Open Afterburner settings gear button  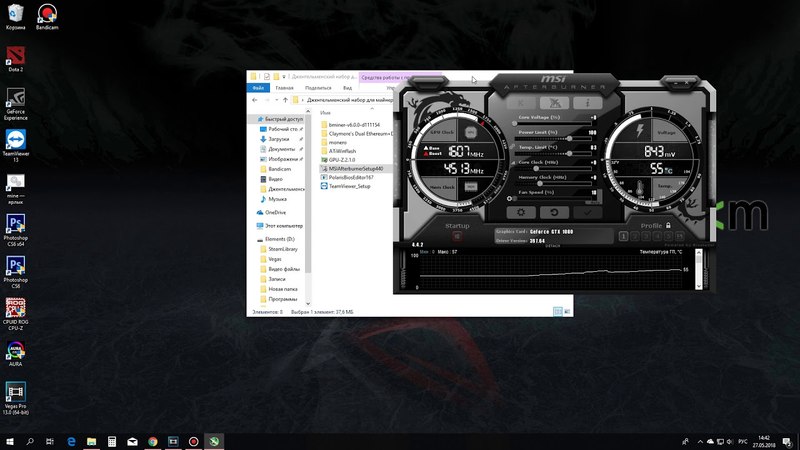pyautogui.click(x=521, y=212)
